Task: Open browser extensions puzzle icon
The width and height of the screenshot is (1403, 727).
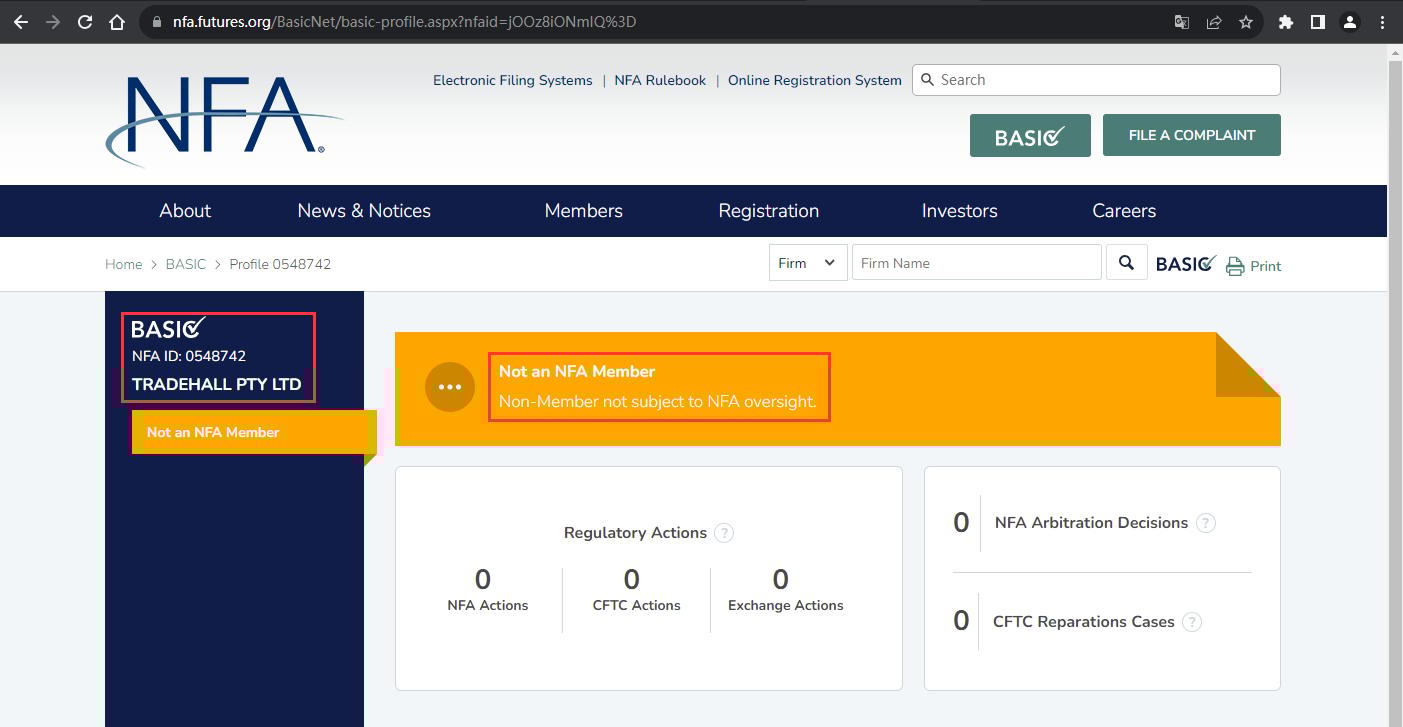Action: [x=1286, y=22]
